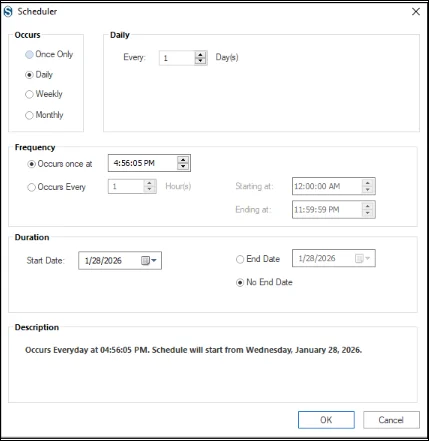
Task: Click the Start Date 1/28/2026 text
Action: coord(103,261)
